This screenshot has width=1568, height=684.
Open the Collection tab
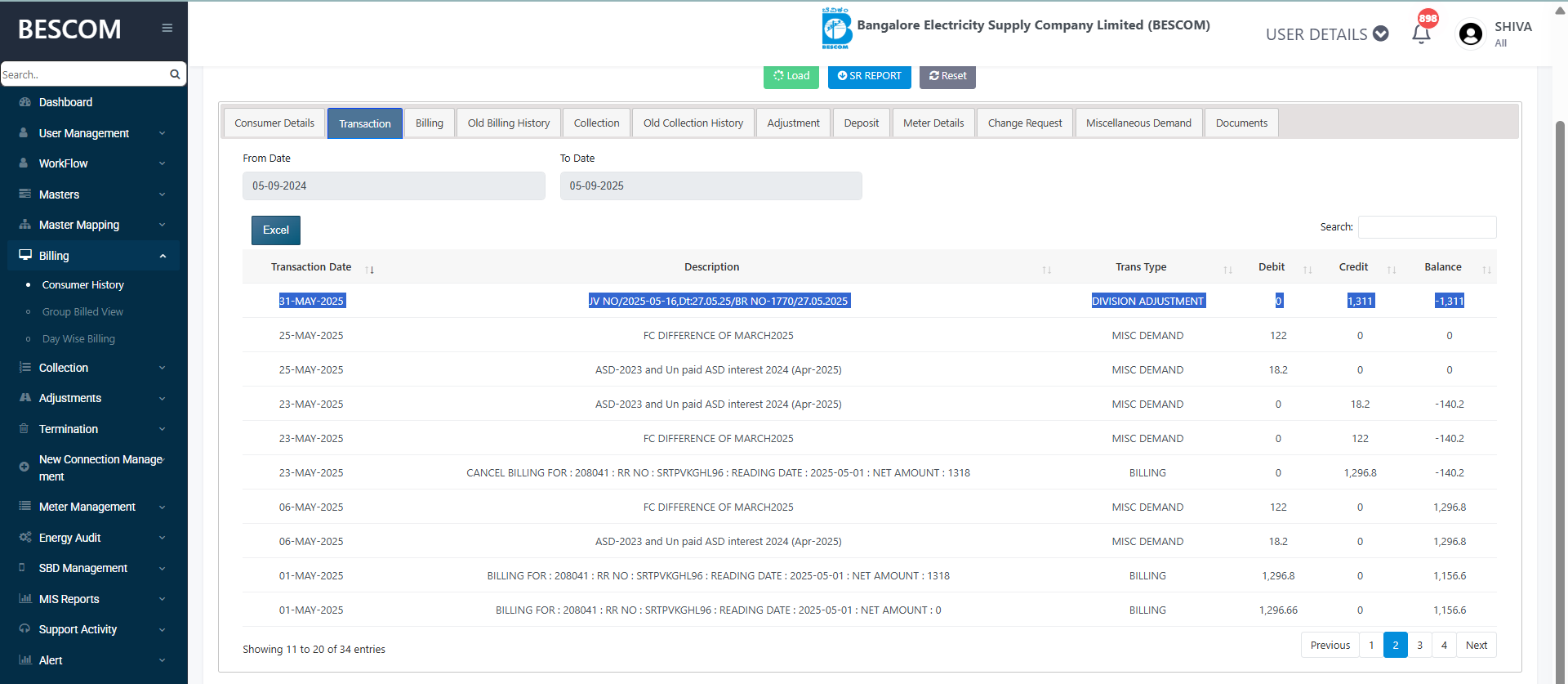597,123
